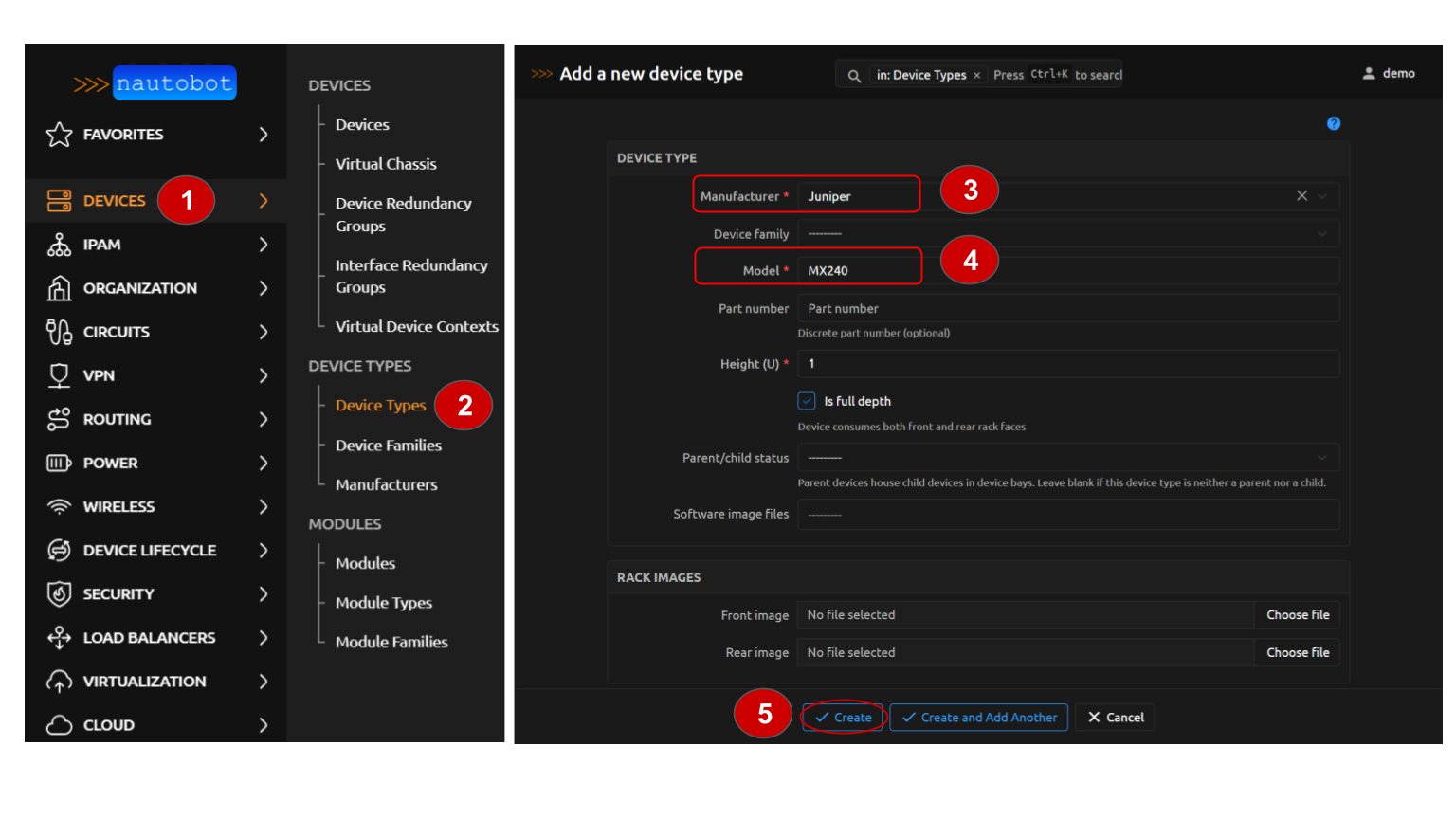The height and width of the screenshot is (819, 1456).
Task: Expand the Circuits menu chevron
Action: tap(264, 332)
